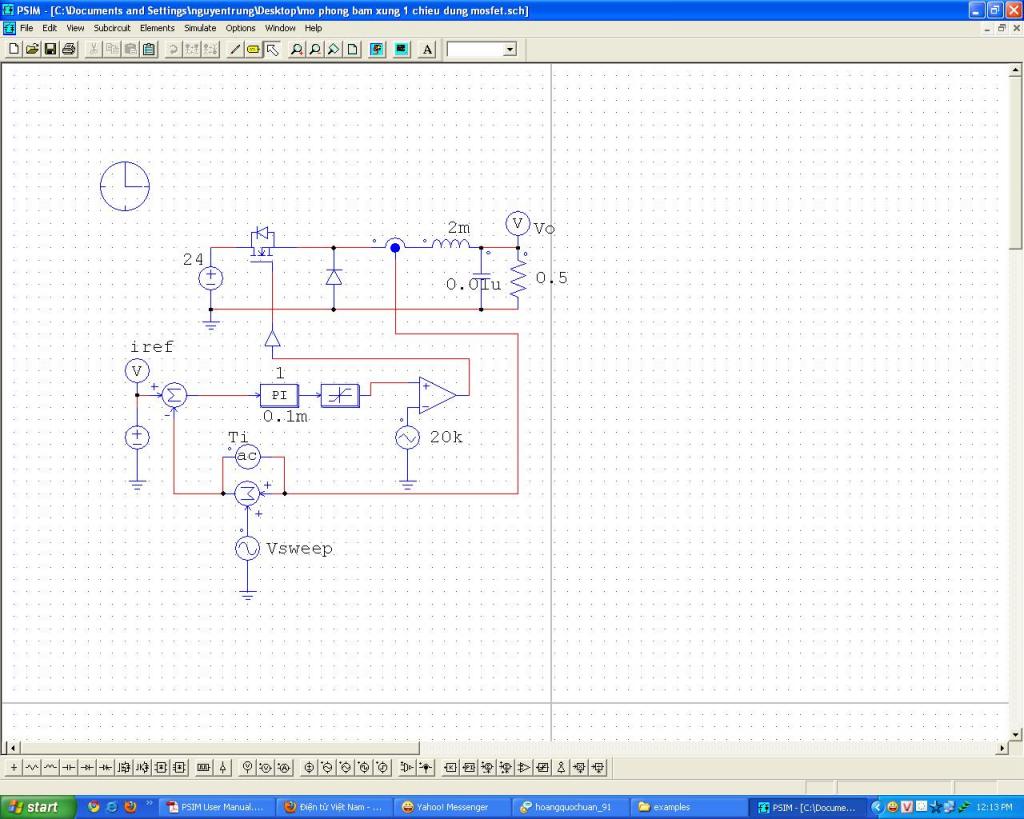This screenshot has height=819, width=1024.
Task: Insert a resistor from the element bar
Action: 31,768
